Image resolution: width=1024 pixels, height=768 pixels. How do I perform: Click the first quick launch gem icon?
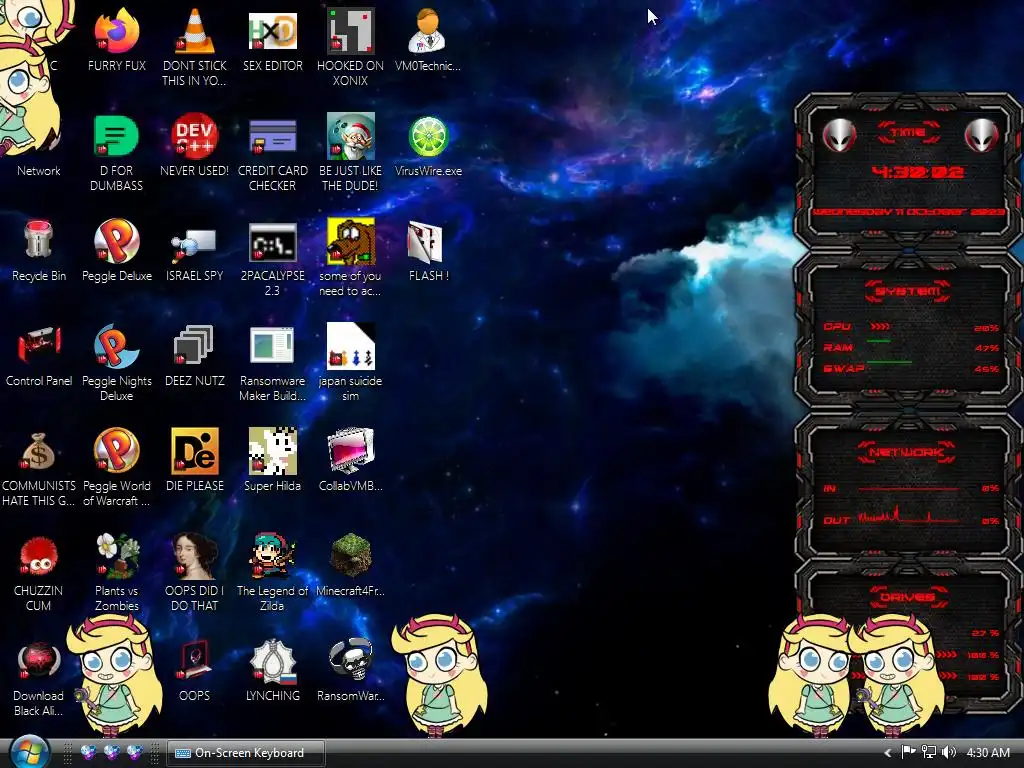88,752
